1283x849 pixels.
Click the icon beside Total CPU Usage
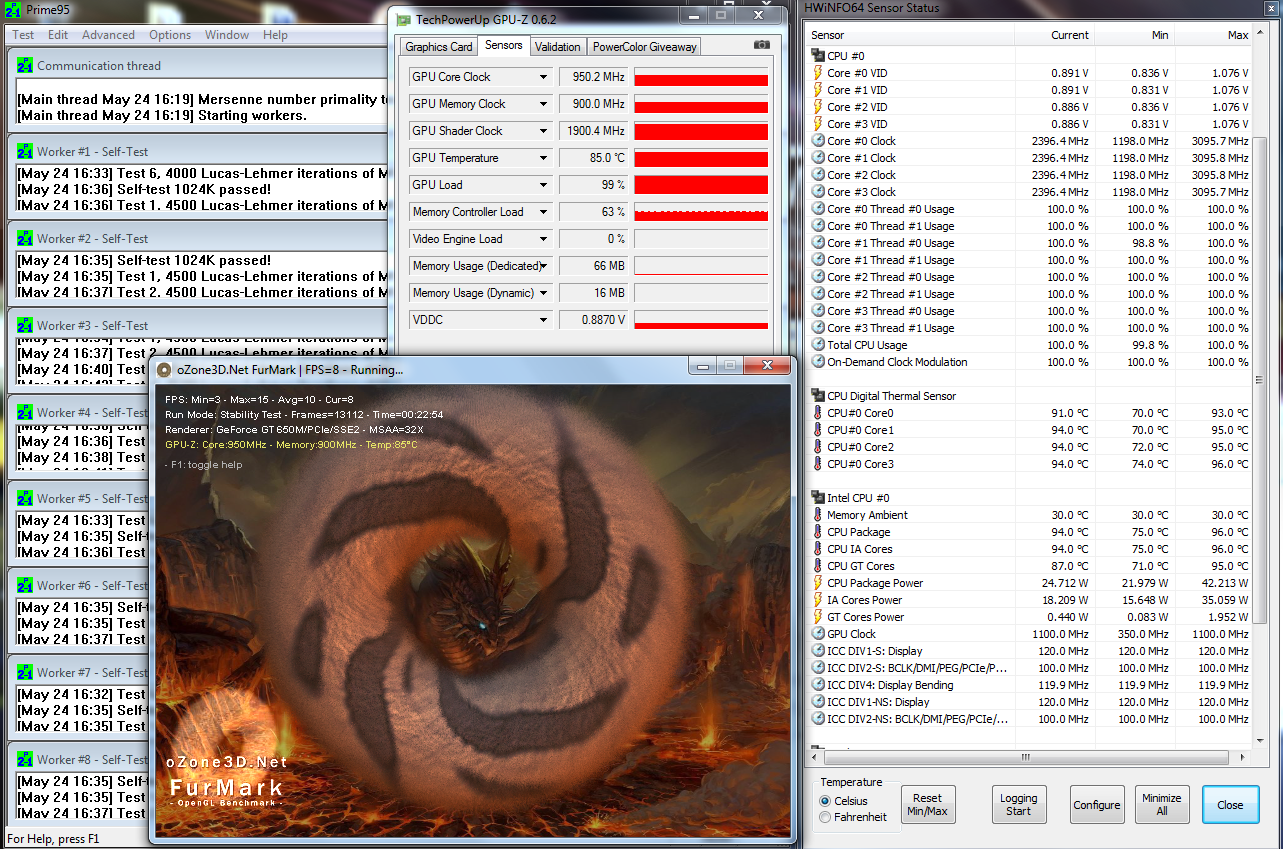pyautogui.click(x=818, y=345)
